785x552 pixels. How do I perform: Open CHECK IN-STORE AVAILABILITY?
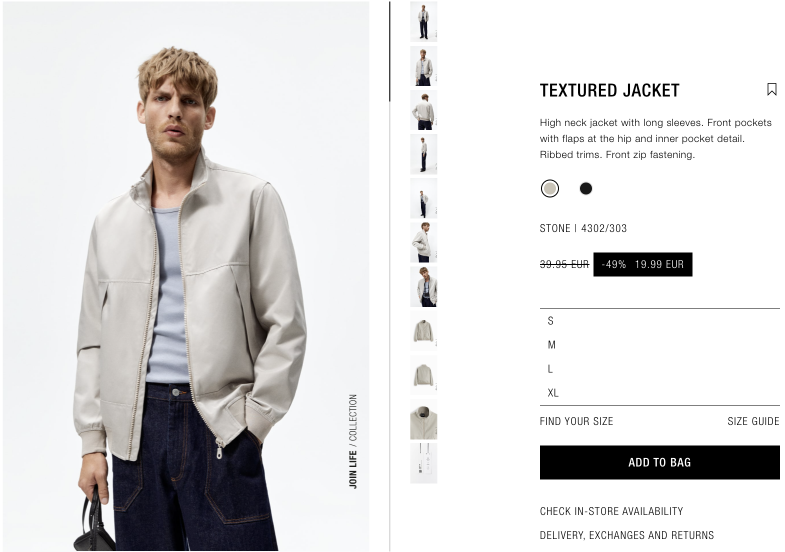click(x=611, y=511)
